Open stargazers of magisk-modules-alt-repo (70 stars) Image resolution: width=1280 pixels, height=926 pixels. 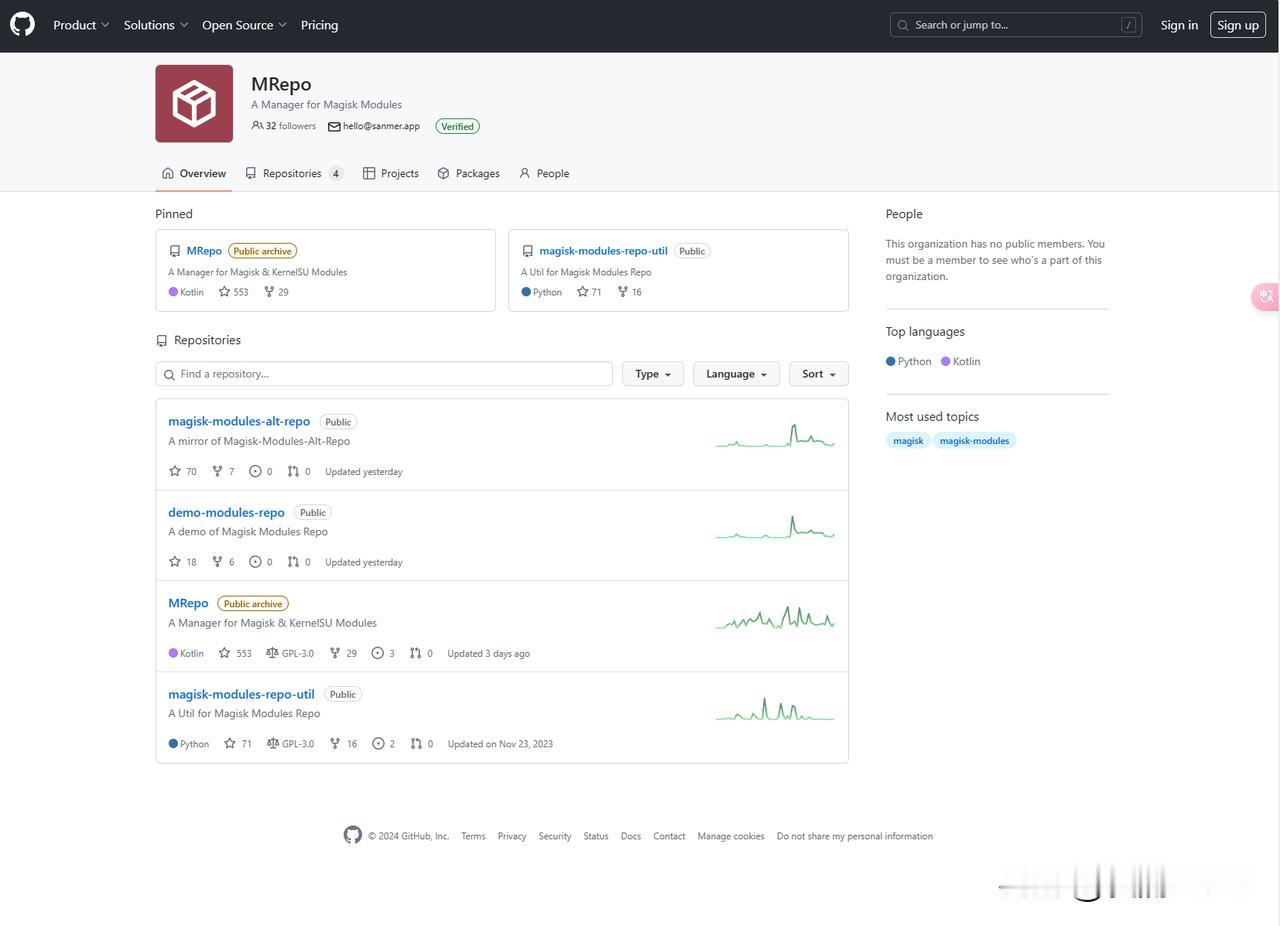pyautogui.click(x=183, y=471)
